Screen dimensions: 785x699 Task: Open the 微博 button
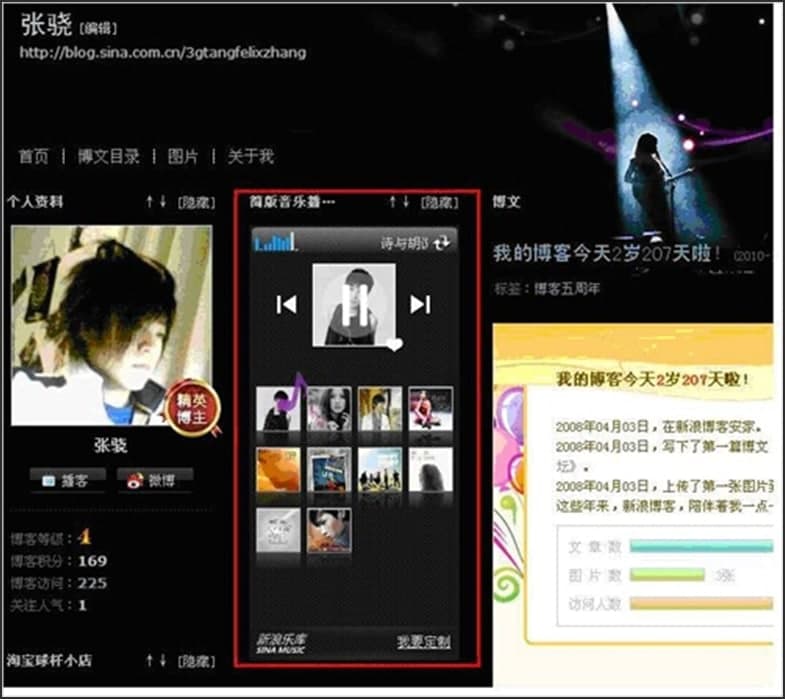click(155, 481)
